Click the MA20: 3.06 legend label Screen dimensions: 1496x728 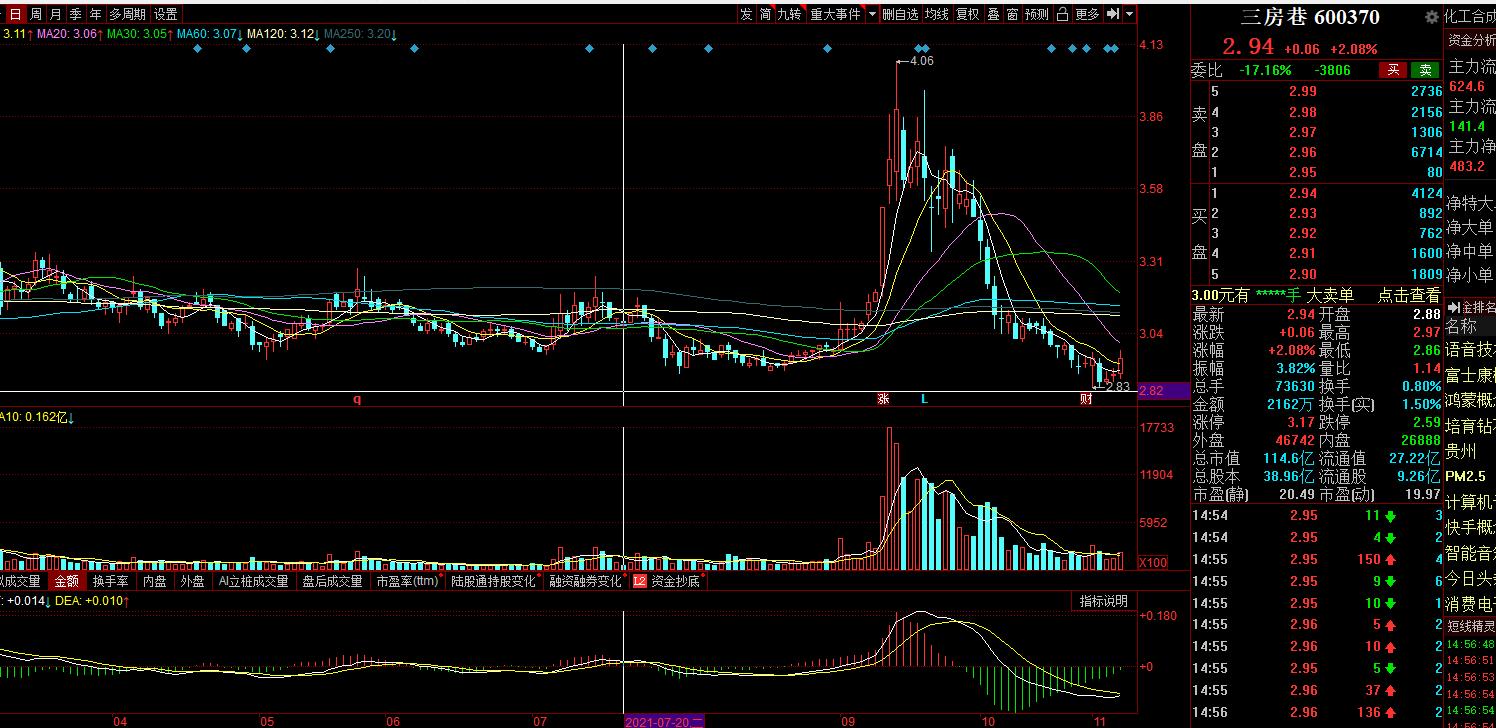click(x=69, y=34)
